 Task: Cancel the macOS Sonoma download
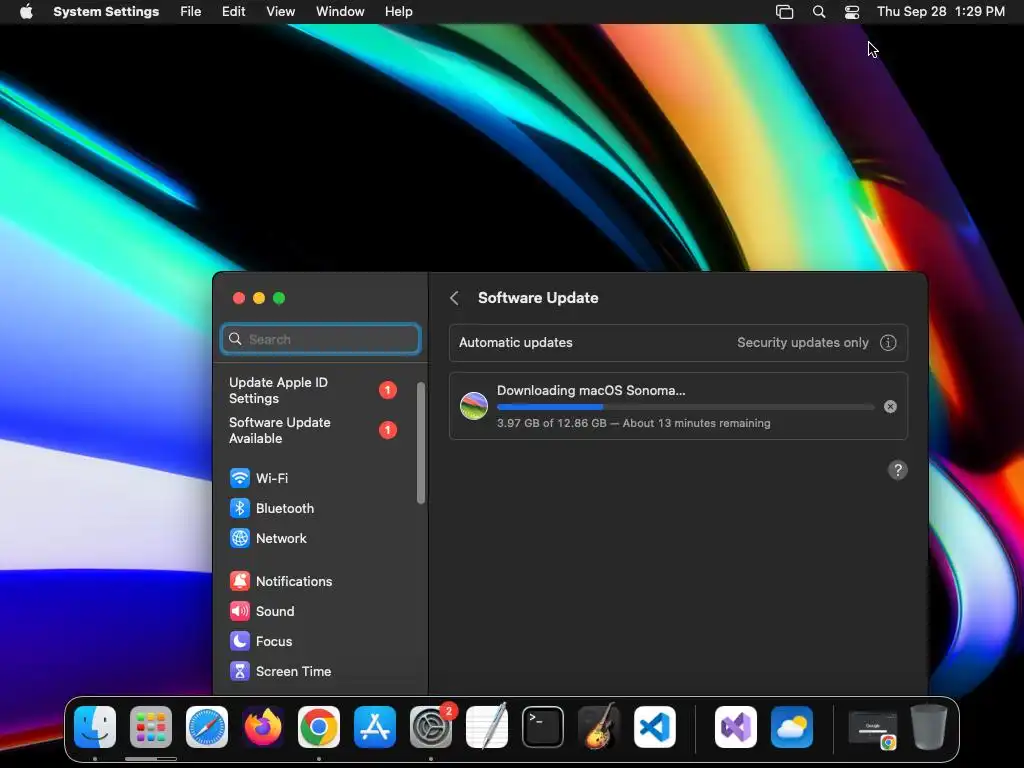pos(890,407)
